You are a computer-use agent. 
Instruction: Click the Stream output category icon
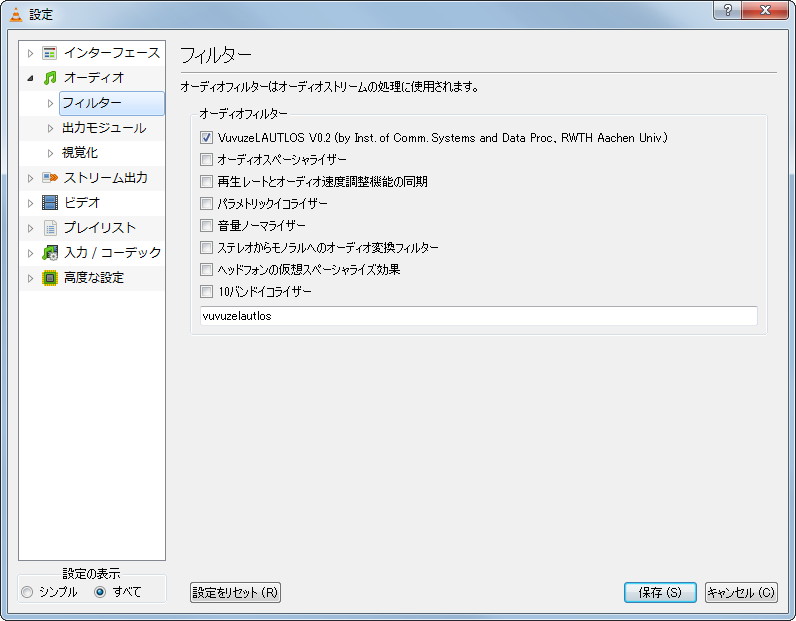coord(50,178)
